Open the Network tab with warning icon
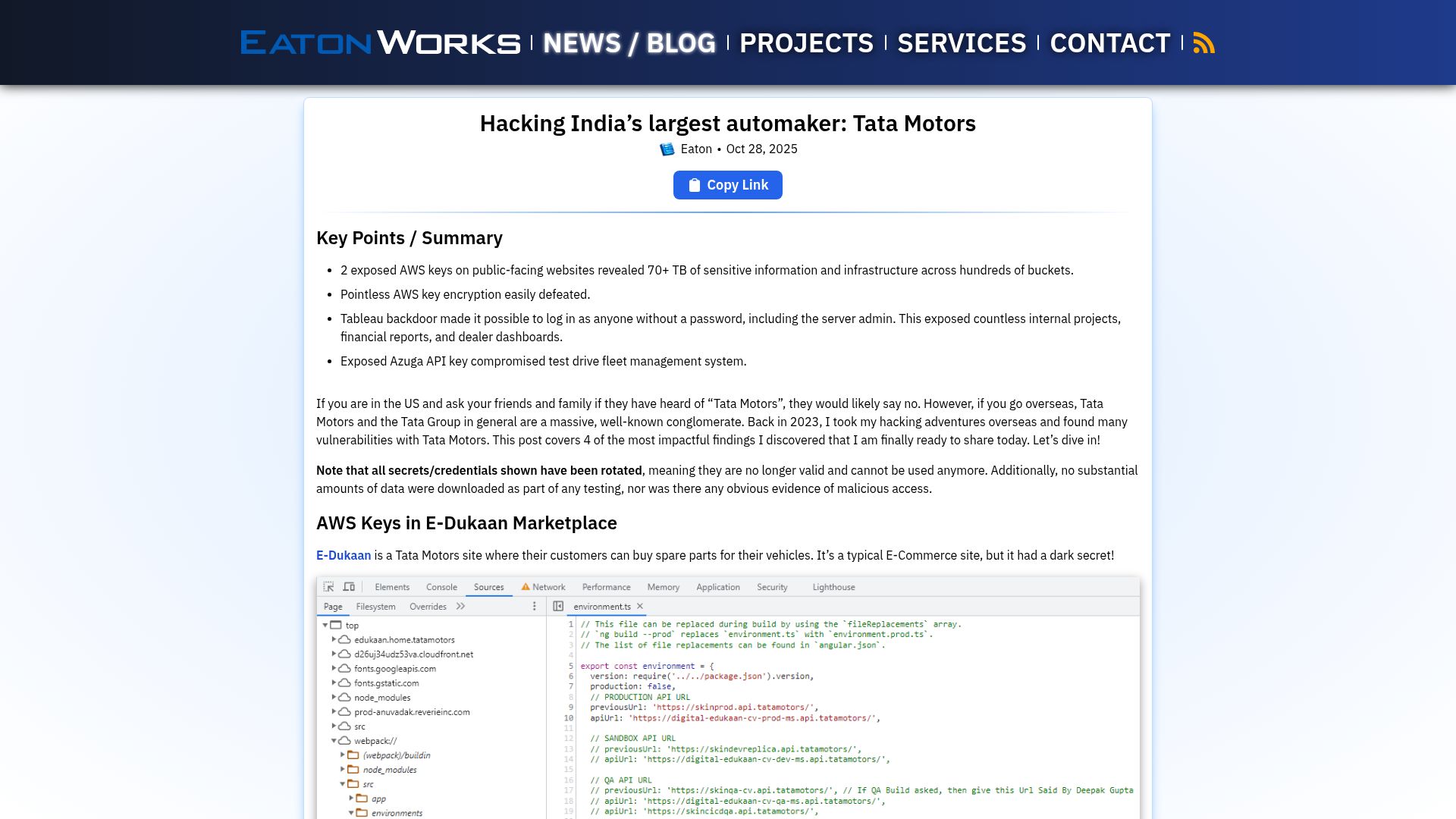Screen dimensions: 1456x819 click(543, 587)
